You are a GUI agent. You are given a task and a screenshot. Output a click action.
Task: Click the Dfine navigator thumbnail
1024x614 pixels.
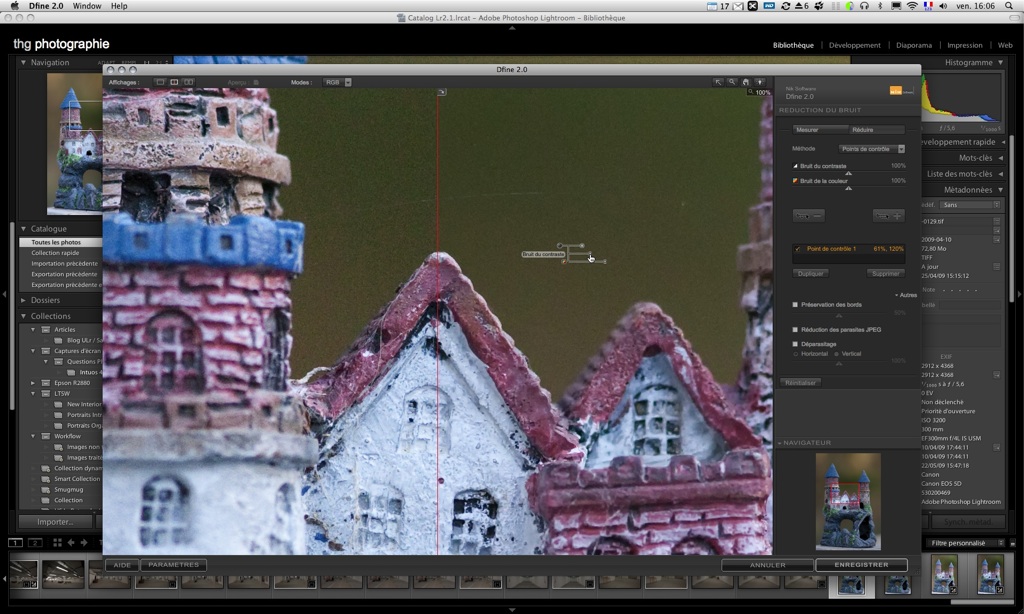pos(848,502)
